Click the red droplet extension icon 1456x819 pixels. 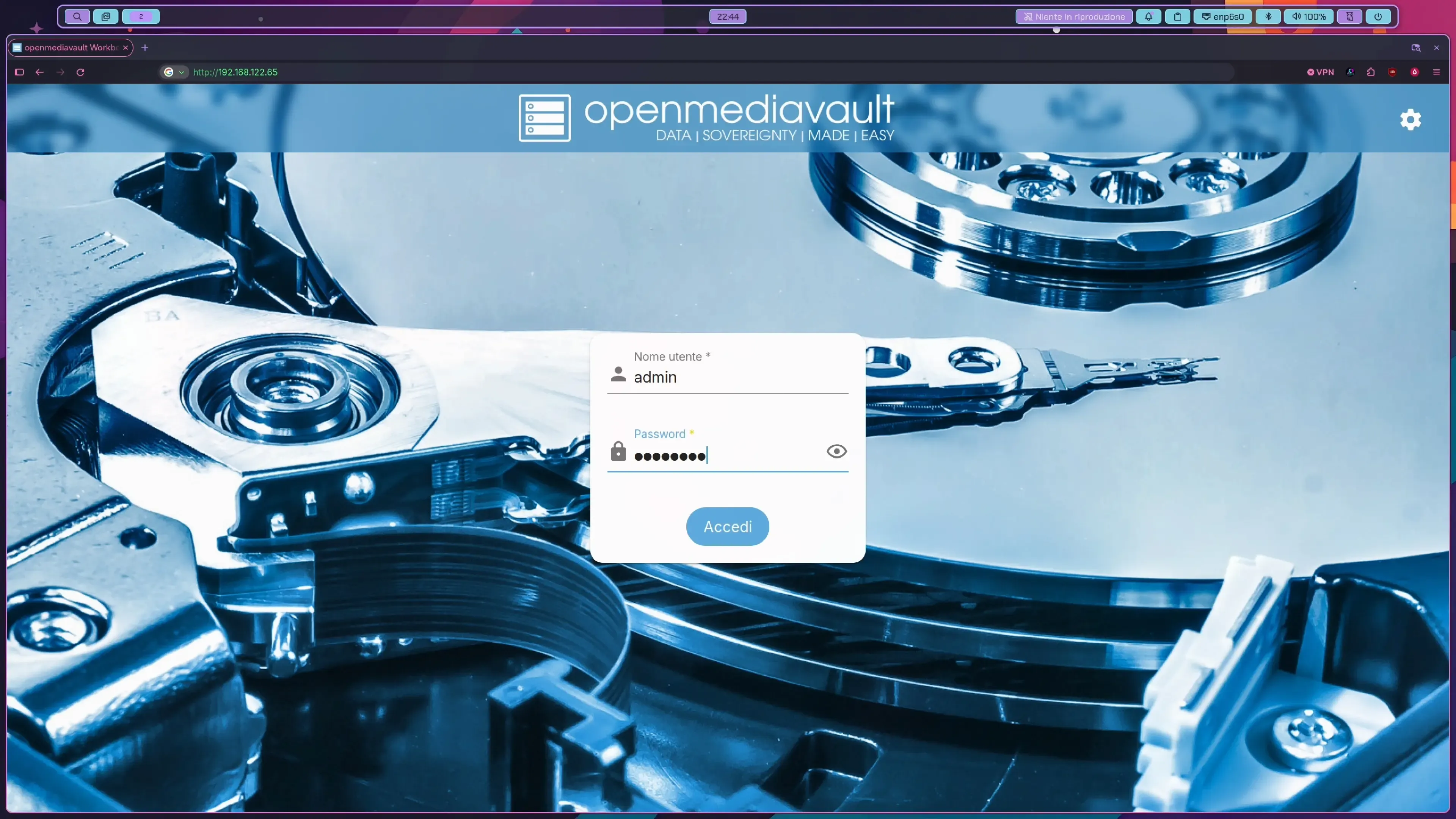pos(1415,72)
